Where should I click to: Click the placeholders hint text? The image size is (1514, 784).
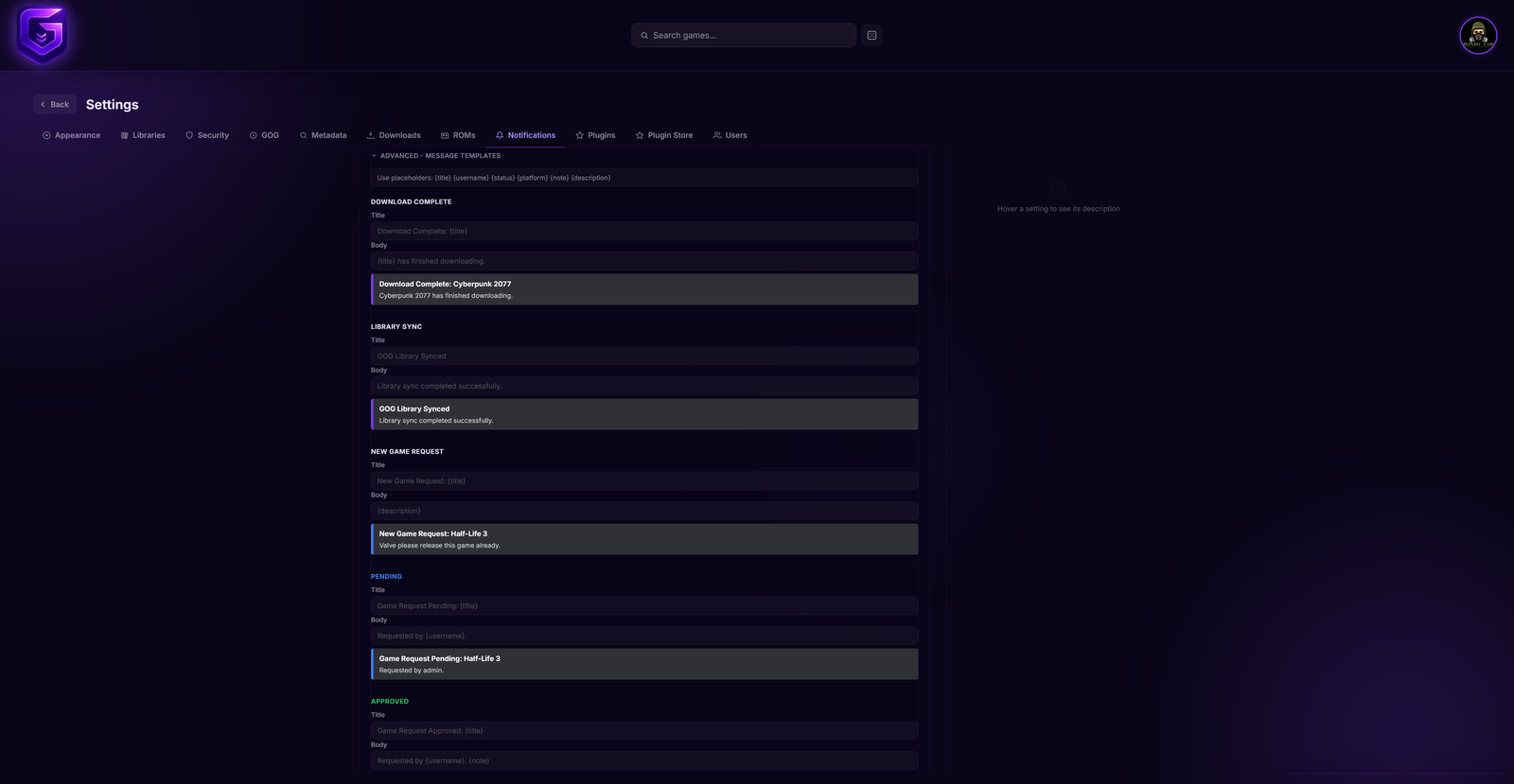(494, 178)
